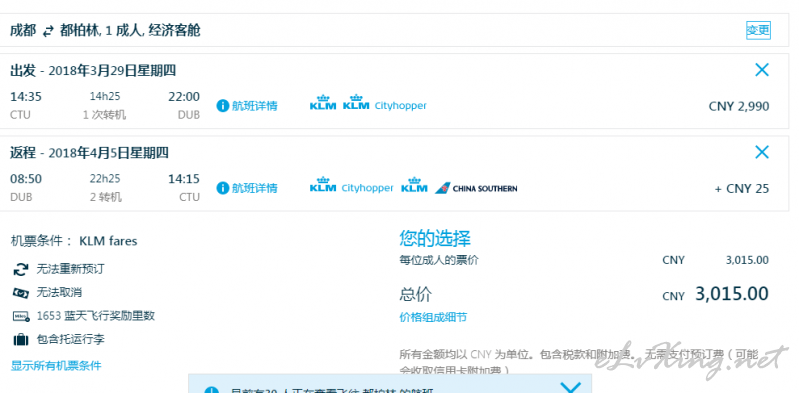The width and height of the screenshot is (799, 393).
Task: Click the return departure time 08:50
Action: tap(26, 179)
